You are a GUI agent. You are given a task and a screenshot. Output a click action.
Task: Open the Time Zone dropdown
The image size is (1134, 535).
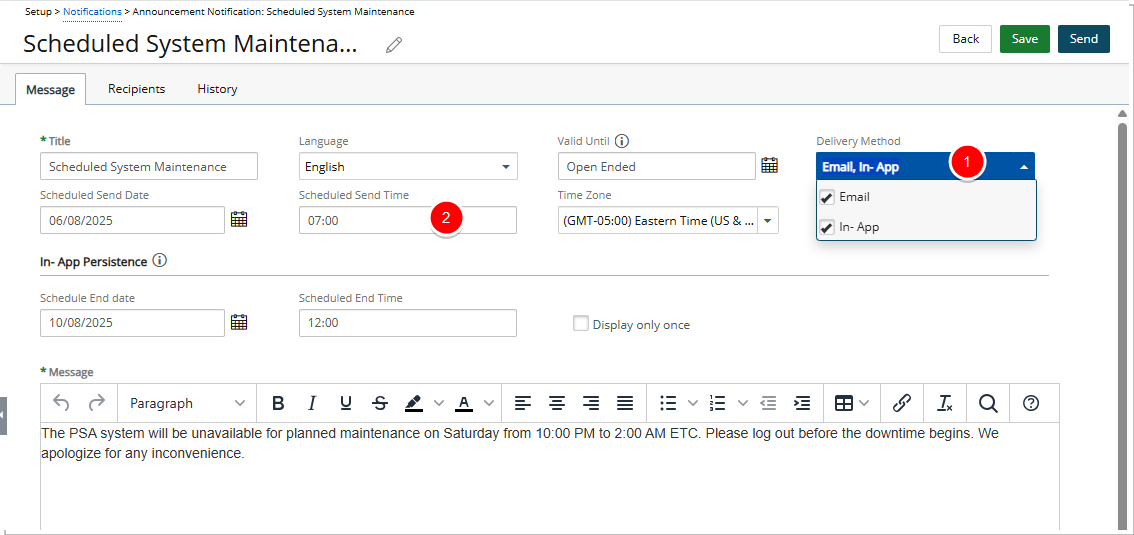click(x=767, y=220)
